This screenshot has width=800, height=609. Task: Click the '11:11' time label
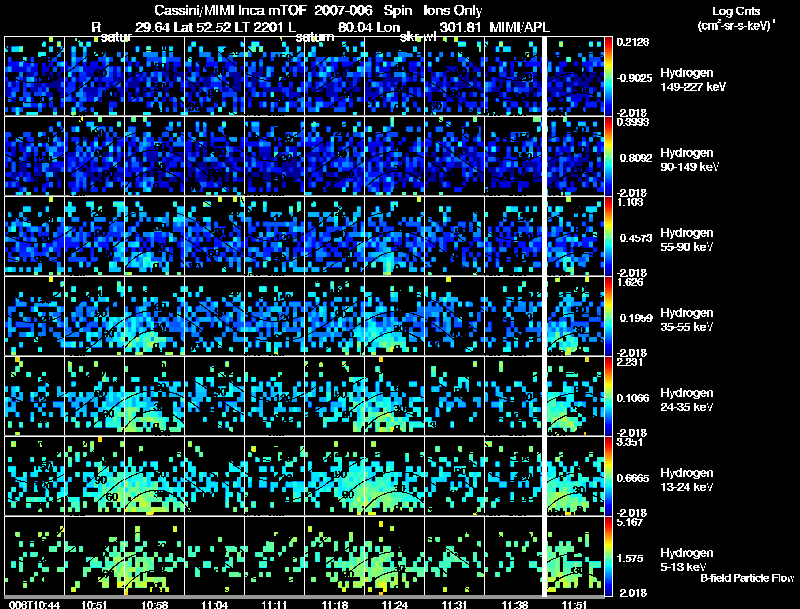(274, 605)
